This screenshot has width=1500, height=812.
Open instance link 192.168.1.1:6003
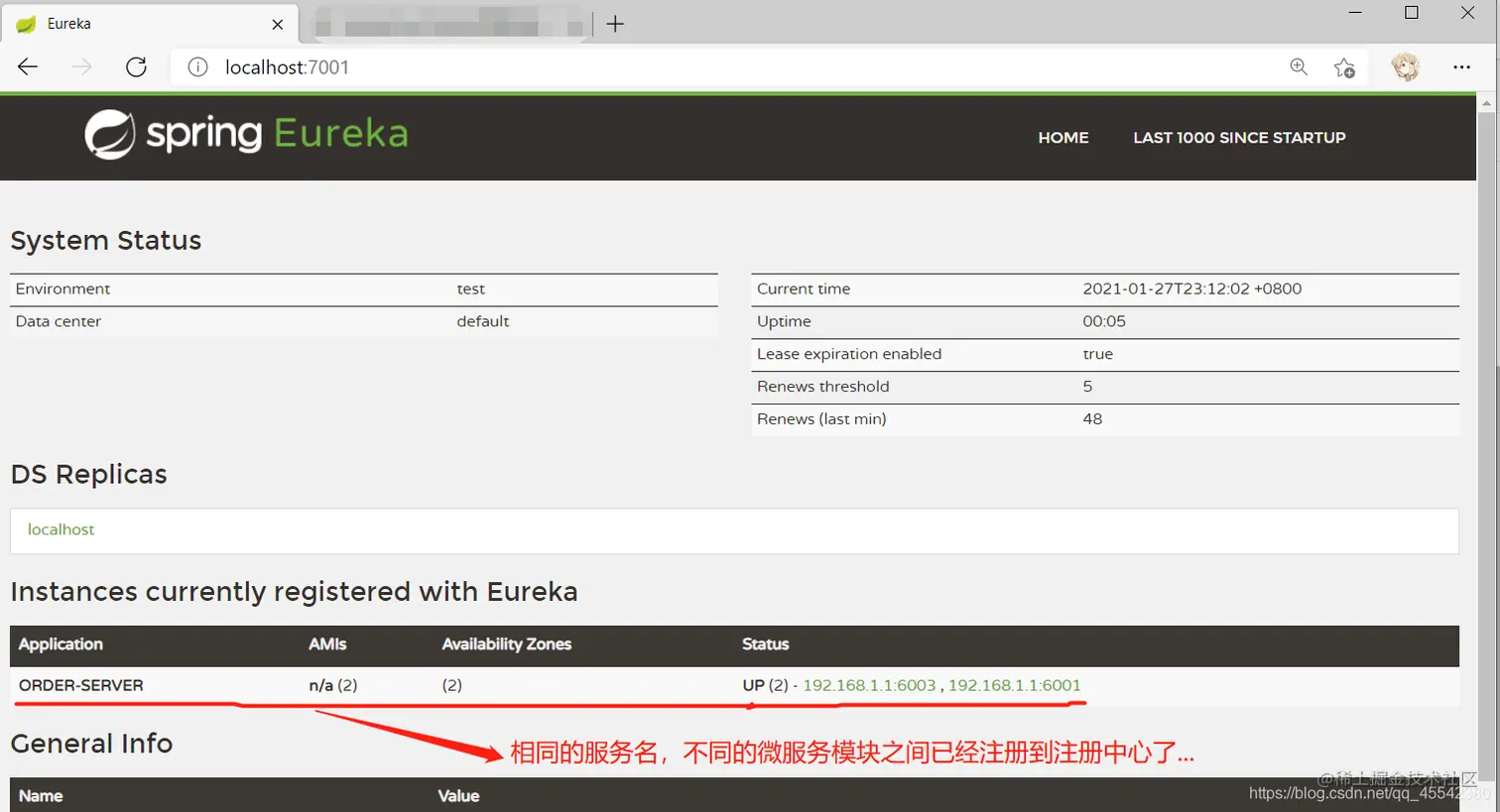coord(869,685)
